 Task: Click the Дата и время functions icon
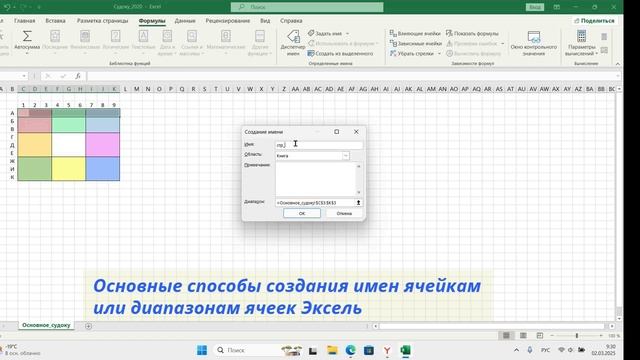[x=167, y=36]
